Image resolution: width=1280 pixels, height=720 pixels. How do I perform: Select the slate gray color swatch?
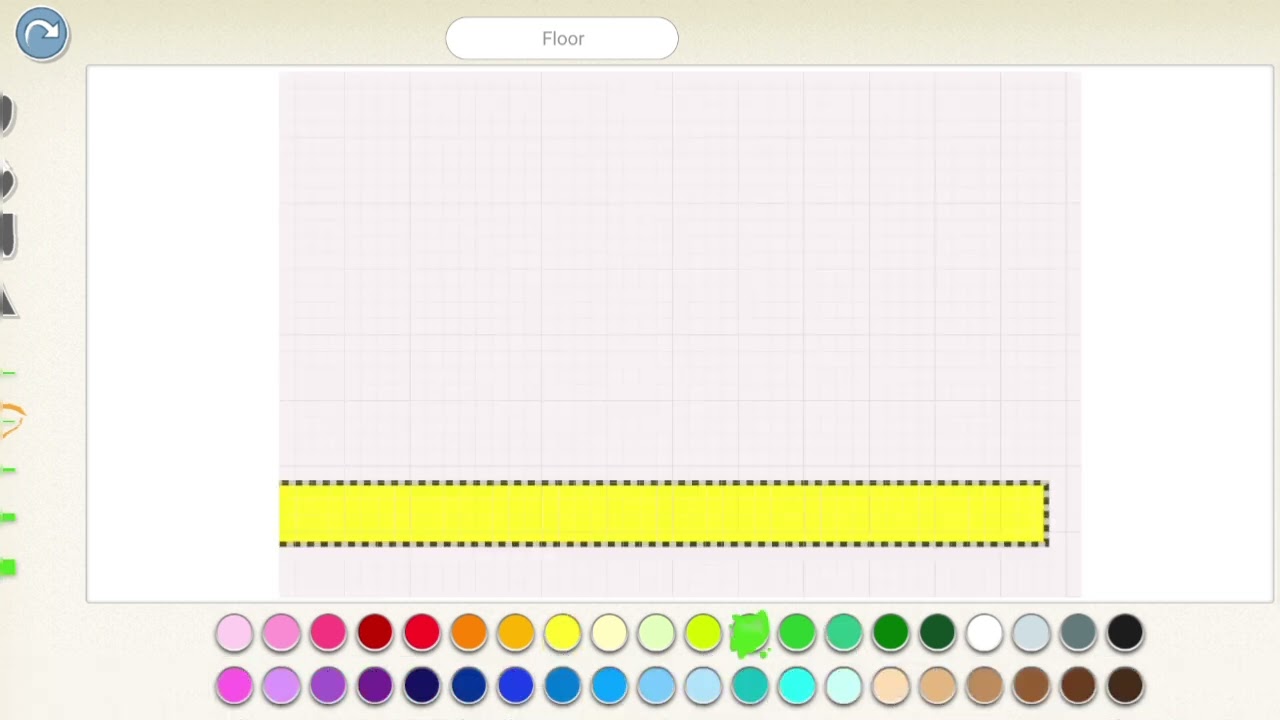[1078, 633]
